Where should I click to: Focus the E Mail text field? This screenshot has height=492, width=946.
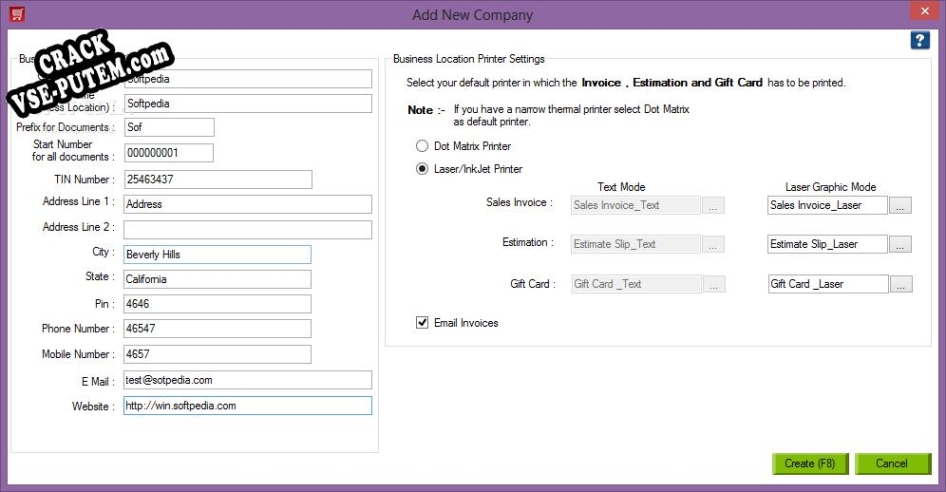[247, 380]
